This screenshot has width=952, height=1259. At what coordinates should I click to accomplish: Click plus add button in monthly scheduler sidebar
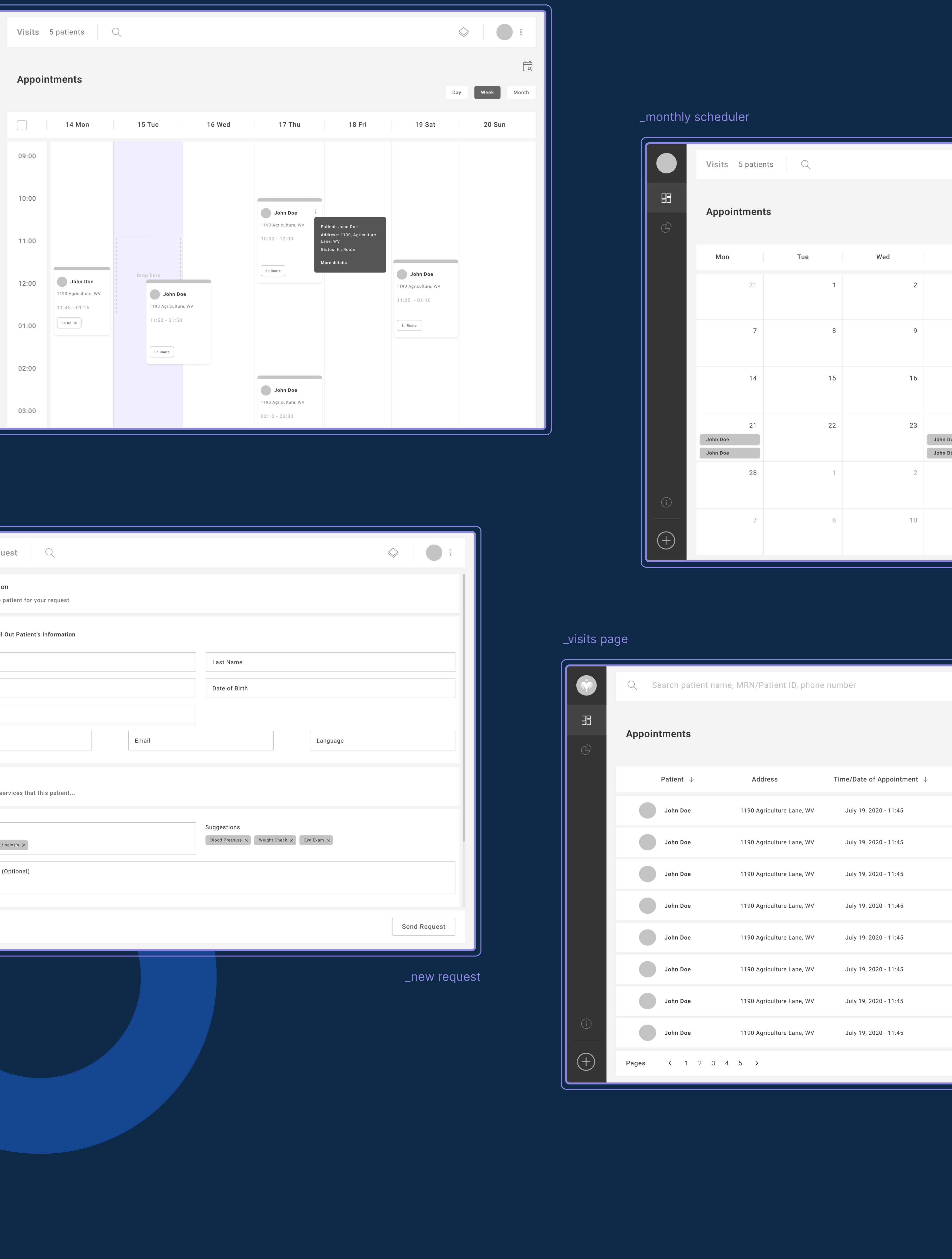[666, 540]
